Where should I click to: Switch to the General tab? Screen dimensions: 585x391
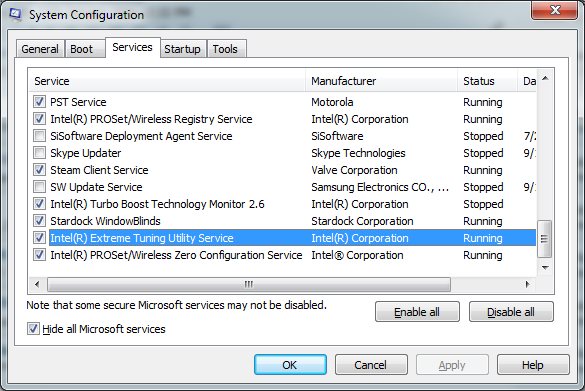[40, 49]
